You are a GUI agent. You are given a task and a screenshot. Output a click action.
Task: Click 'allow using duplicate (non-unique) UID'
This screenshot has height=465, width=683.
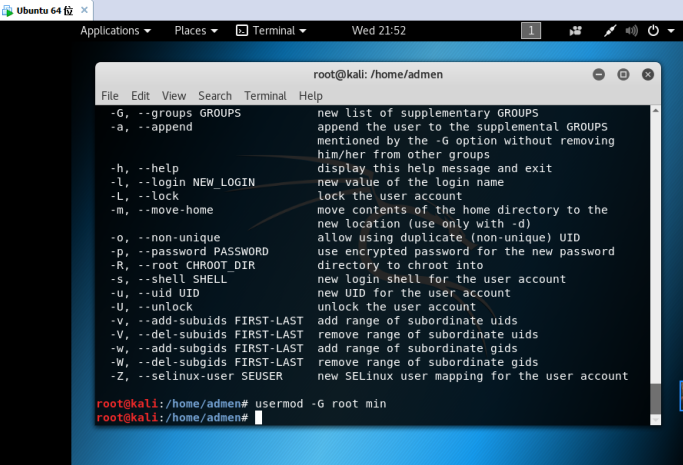(x=448, y=238)
